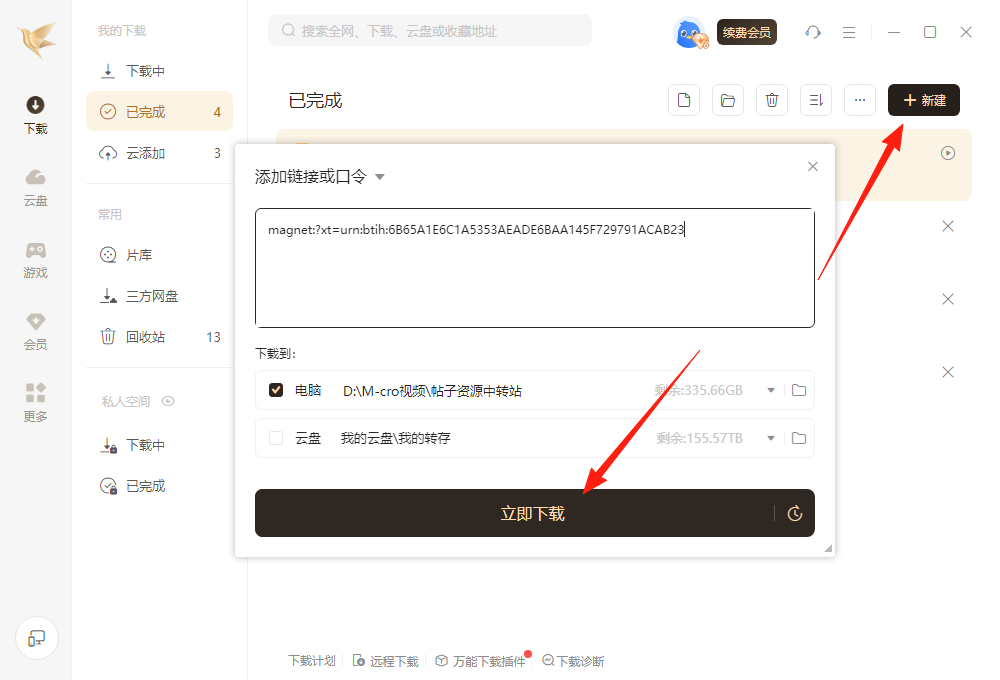Uncheck the 电脑 download destination checkbox
This screenshot has height=680, width=1000.
(276, 390)
